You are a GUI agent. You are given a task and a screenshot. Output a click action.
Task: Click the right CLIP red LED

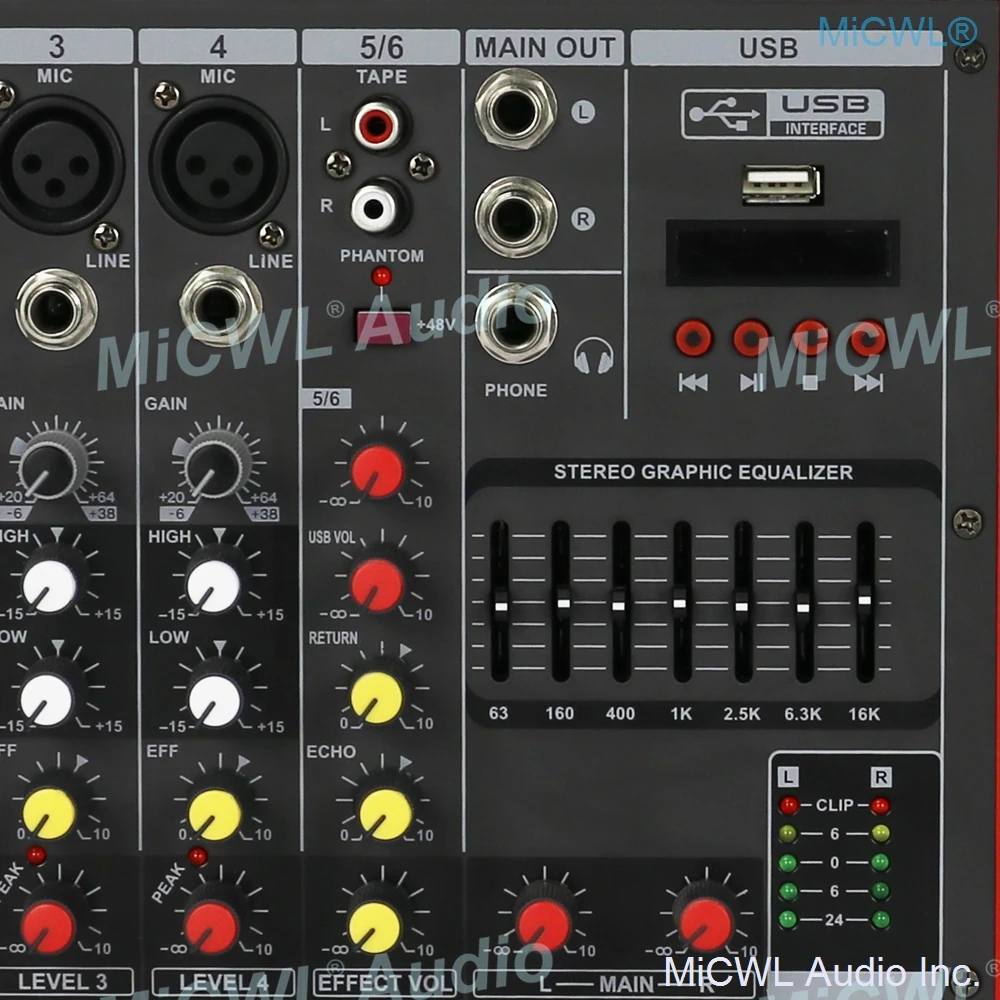881,806
